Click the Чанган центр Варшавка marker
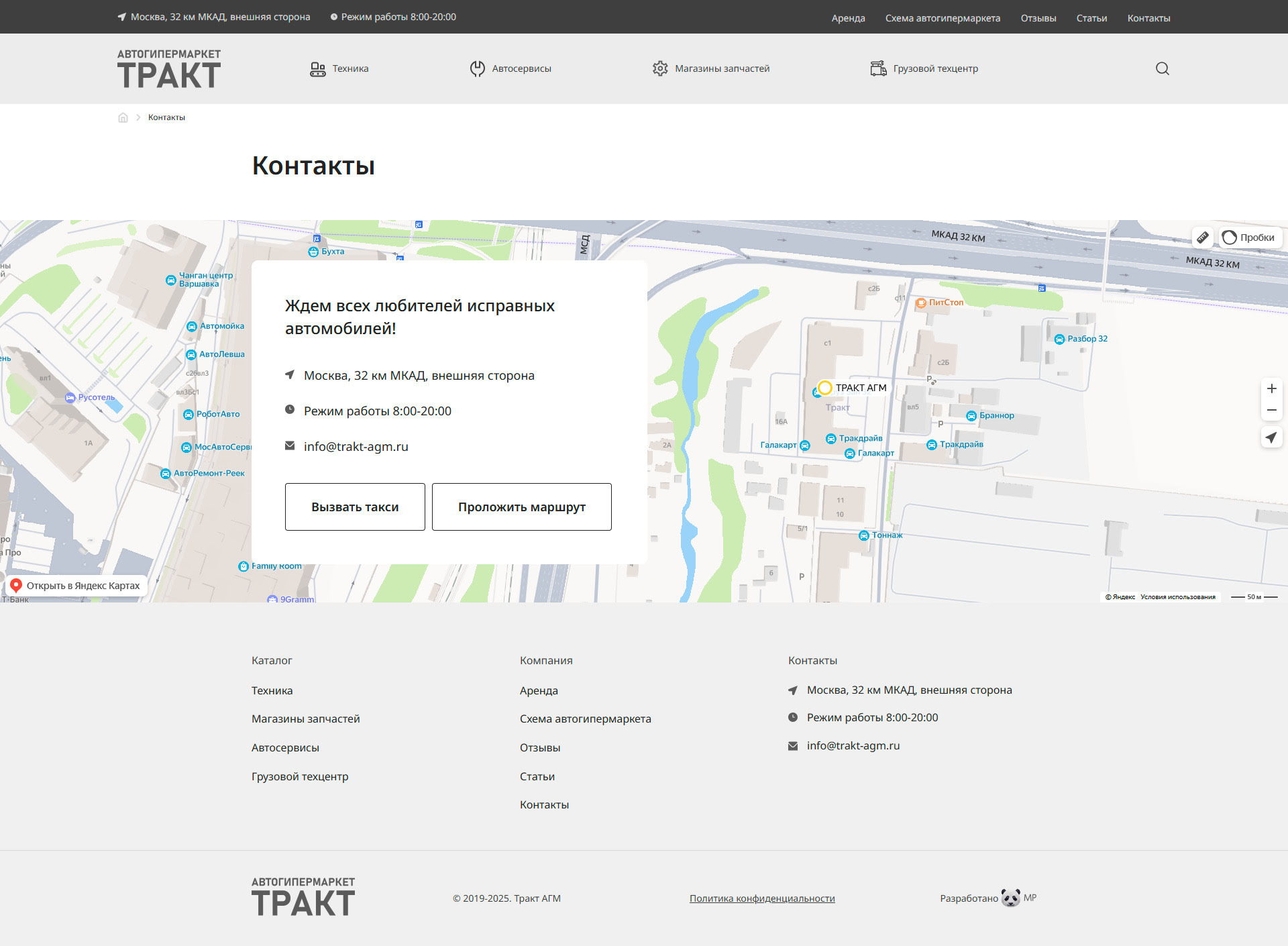 pyautogui.click(x=171, y=280)
